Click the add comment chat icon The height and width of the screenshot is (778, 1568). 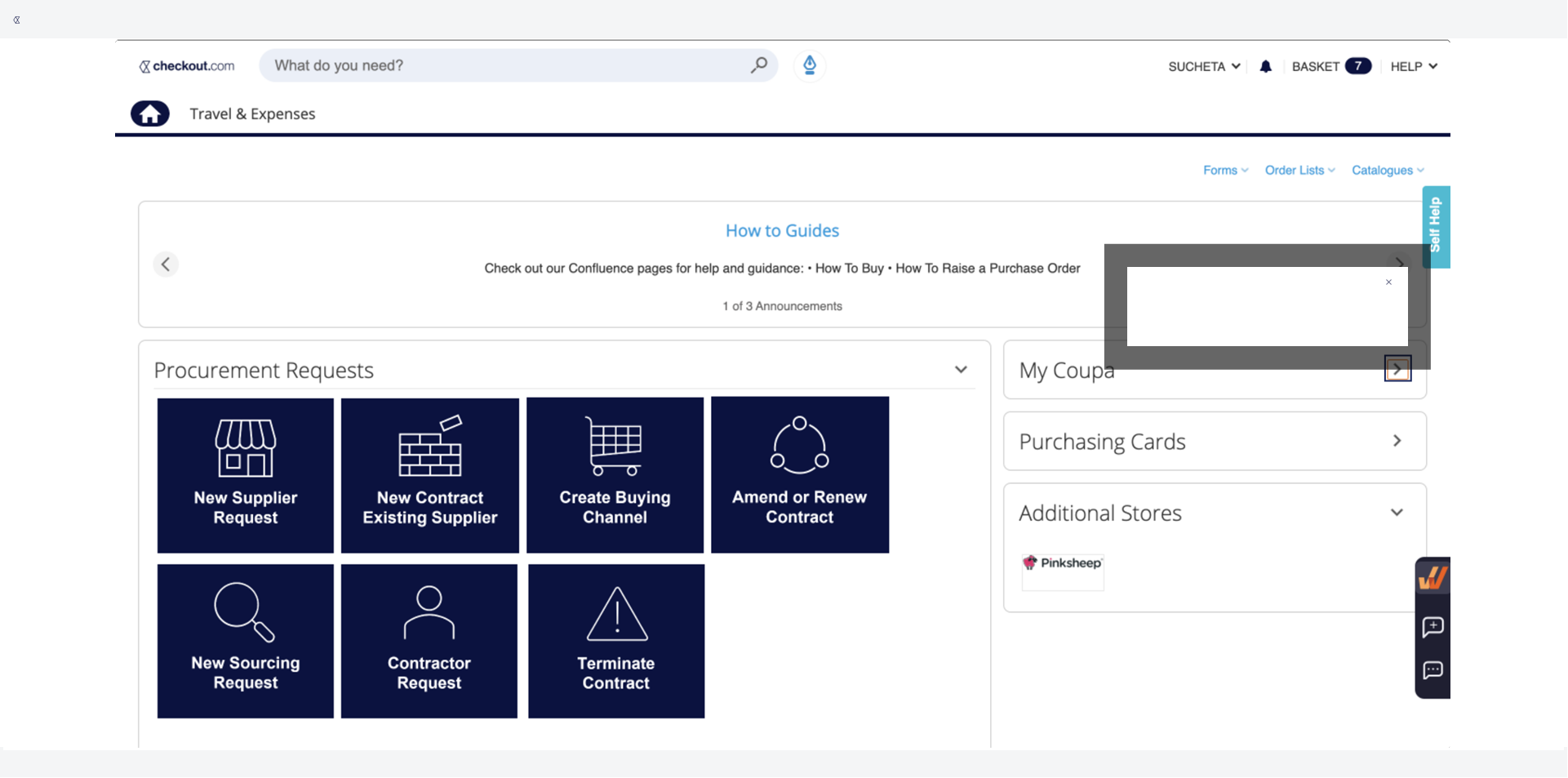point(1433,627)
